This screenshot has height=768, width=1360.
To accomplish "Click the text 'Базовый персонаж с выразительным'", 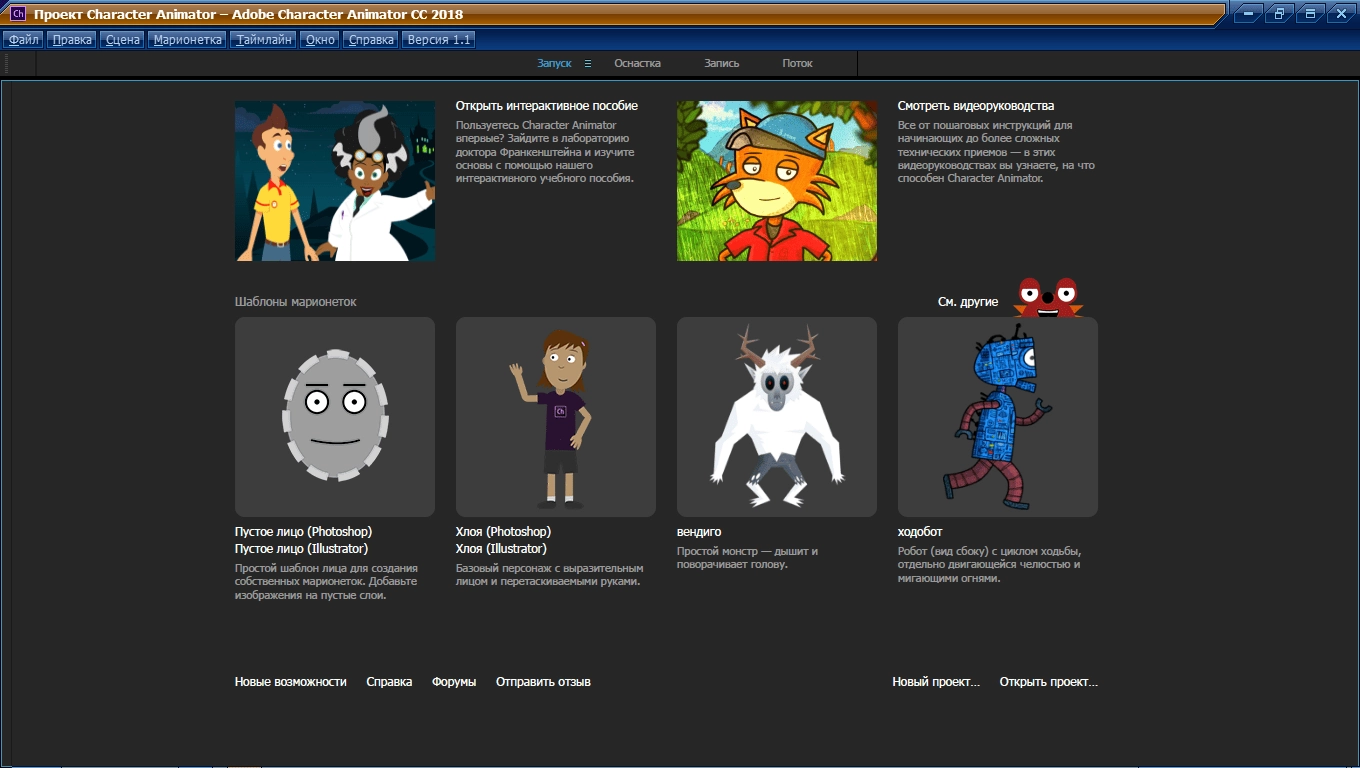I will click(x=550, y=568).
